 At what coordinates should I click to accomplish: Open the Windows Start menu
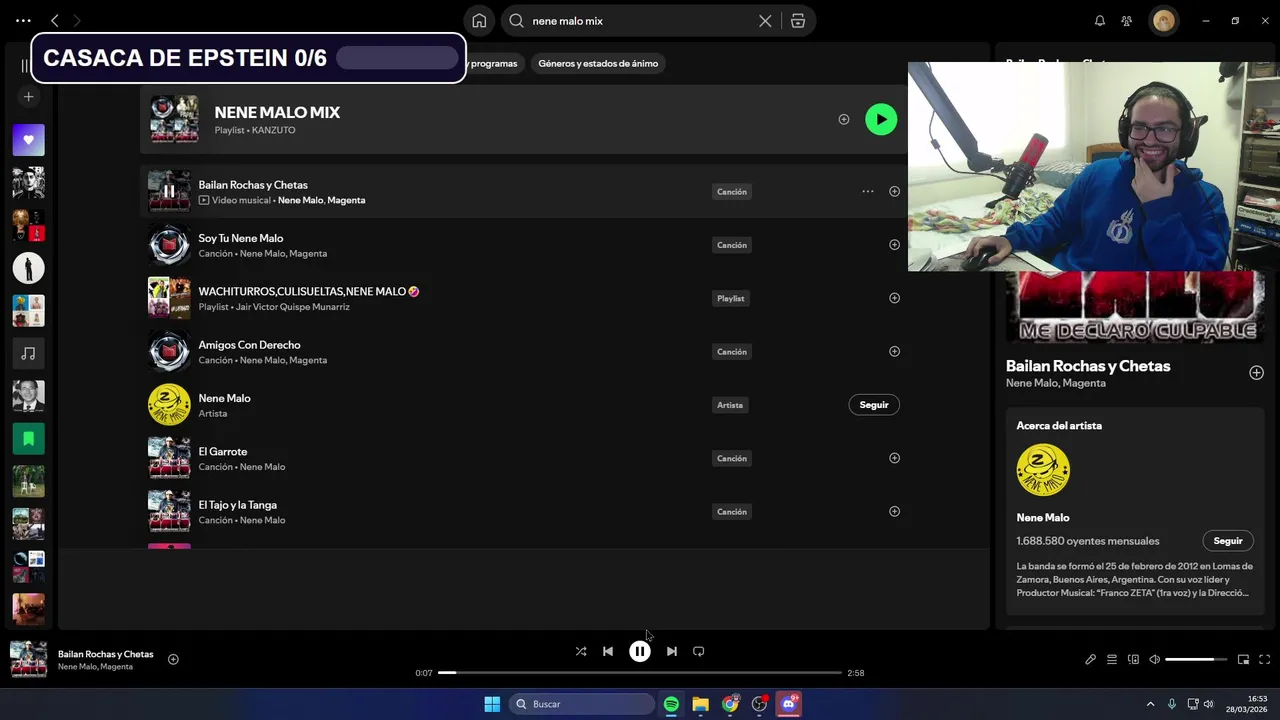click(492, 704)
